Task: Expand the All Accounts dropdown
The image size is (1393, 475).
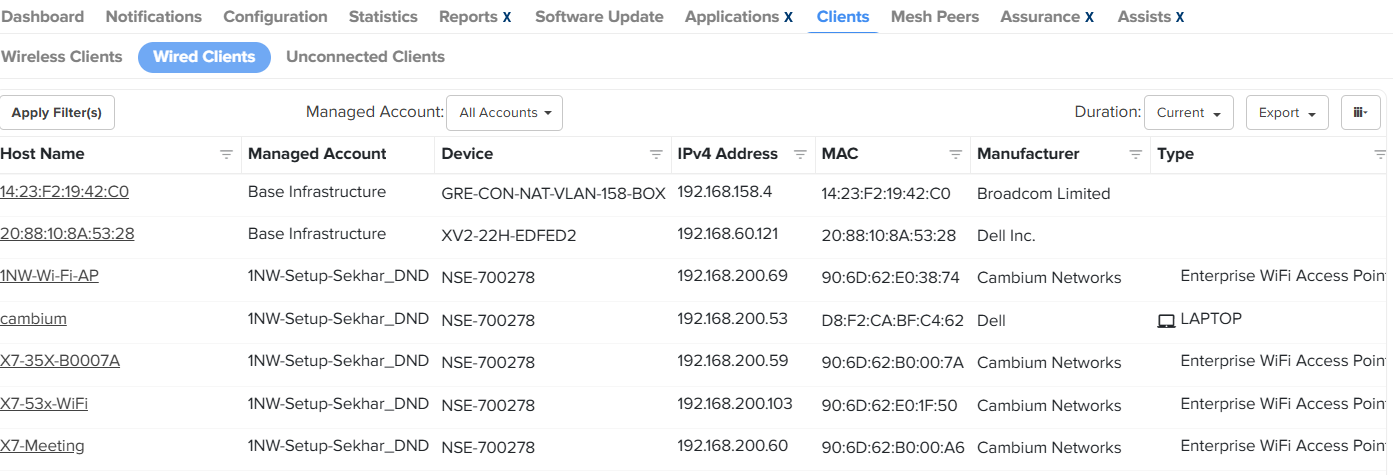Action: 504,113
